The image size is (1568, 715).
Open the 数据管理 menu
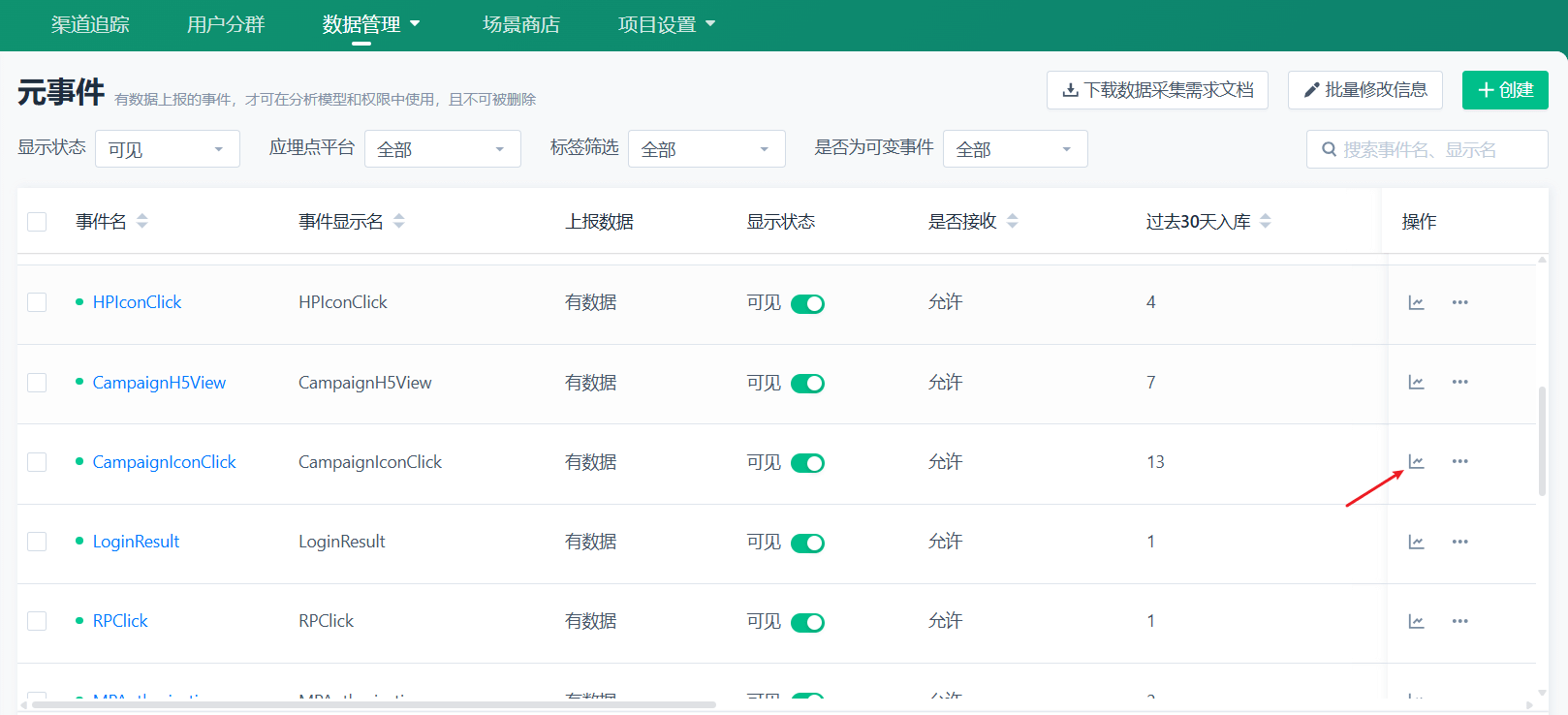click(370, 24)
